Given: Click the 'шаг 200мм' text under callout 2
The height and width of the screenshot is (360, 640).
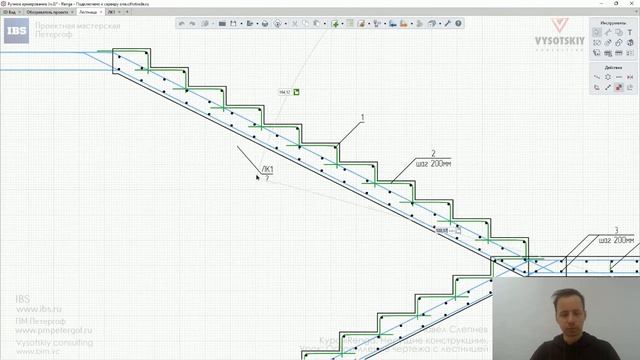Looking at the screenshot, I should [433, 164].
